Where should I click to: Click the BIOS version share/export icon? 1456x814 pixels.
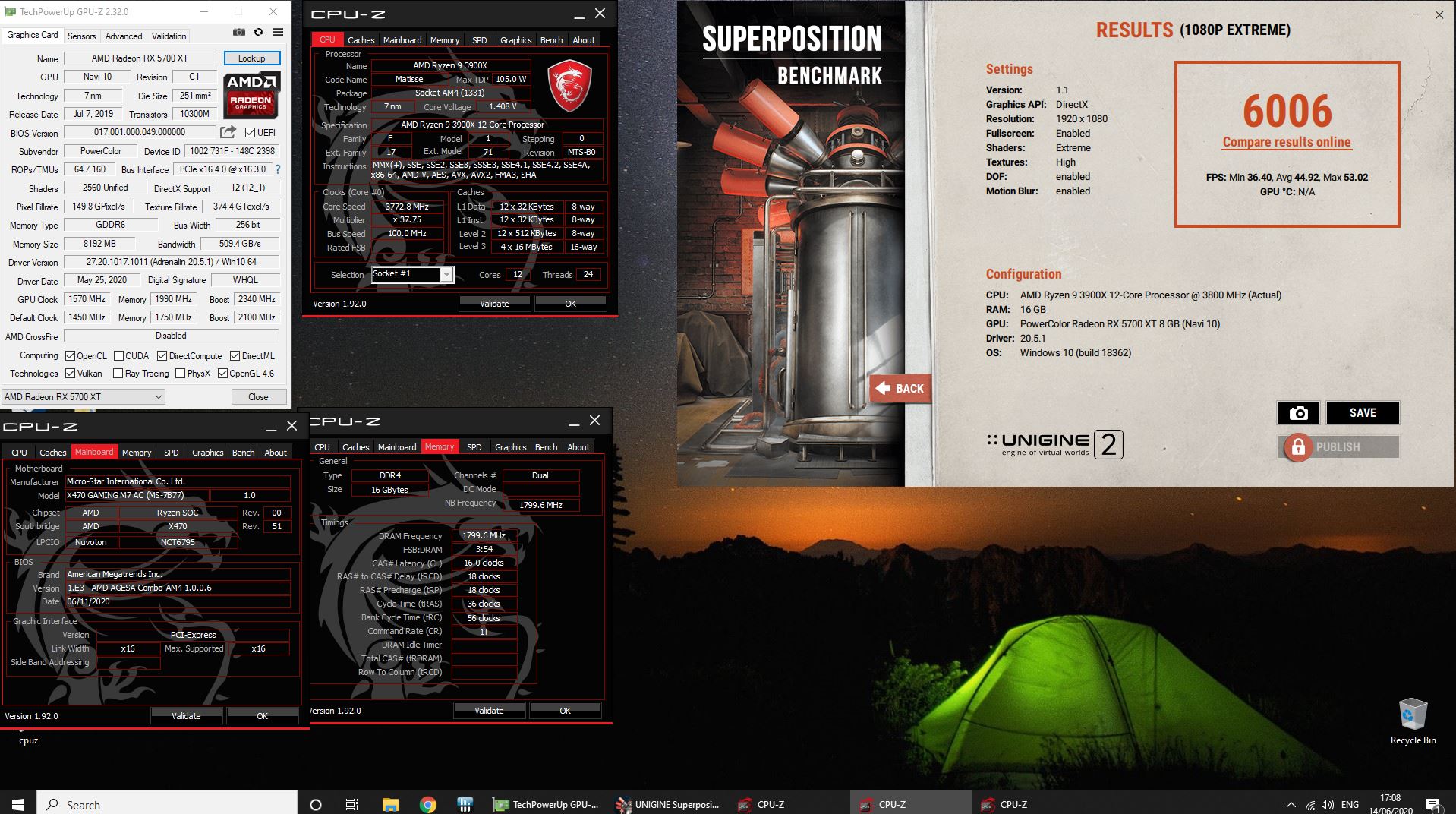pos(228,132)
